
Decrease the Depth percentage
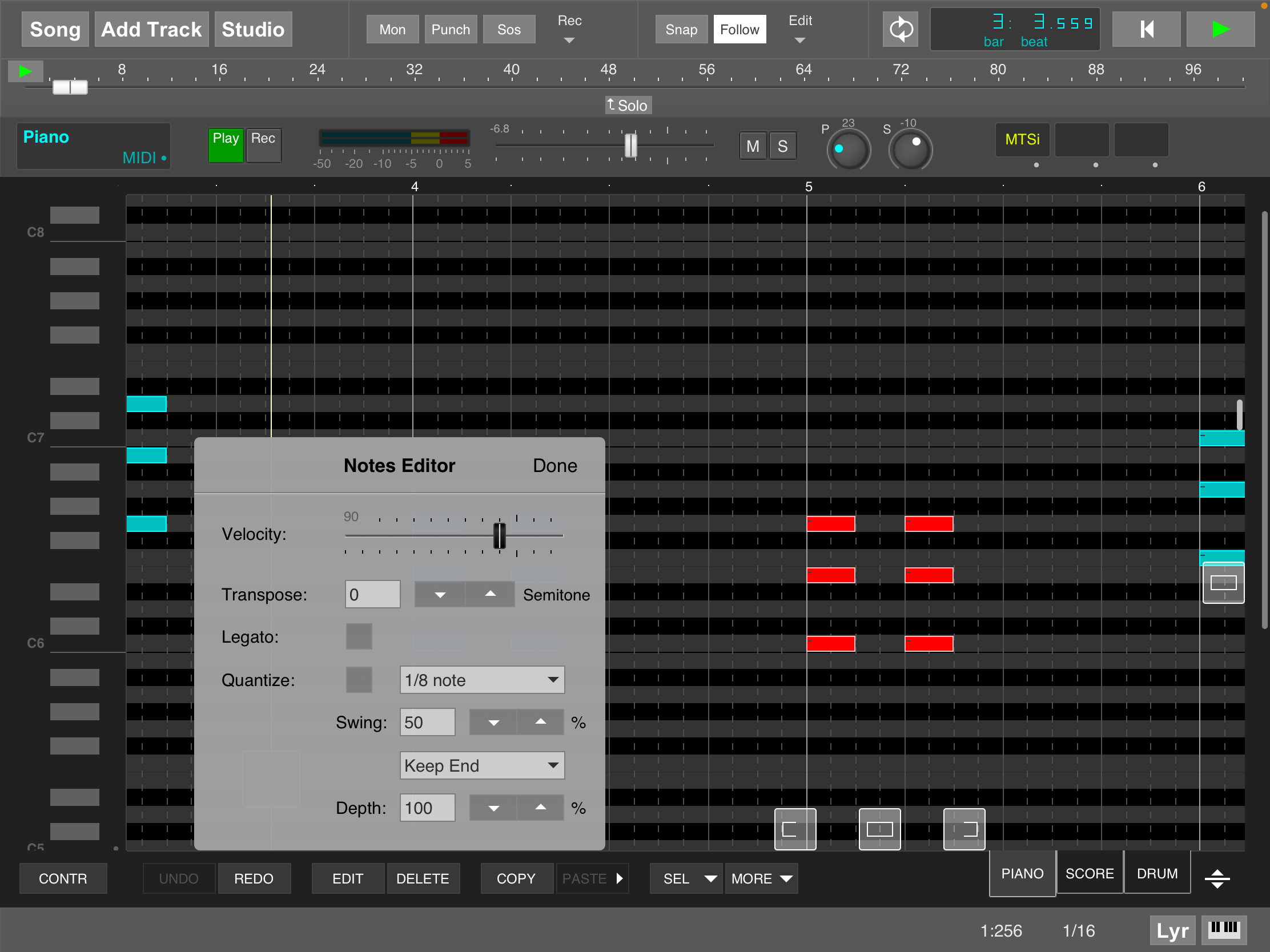(x=493, y=808)
